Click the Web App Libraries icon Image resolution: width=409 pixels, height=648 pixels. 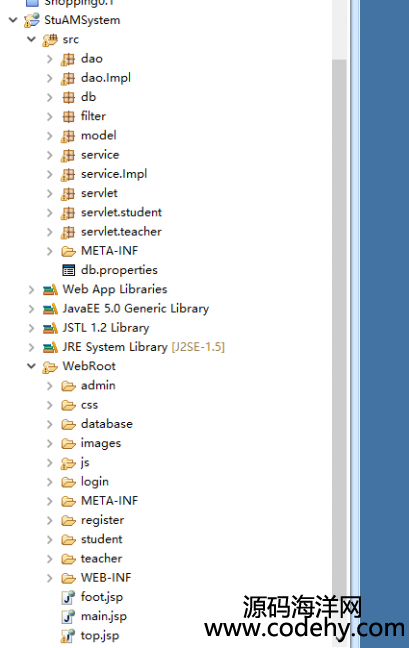(x=50, y=290)
